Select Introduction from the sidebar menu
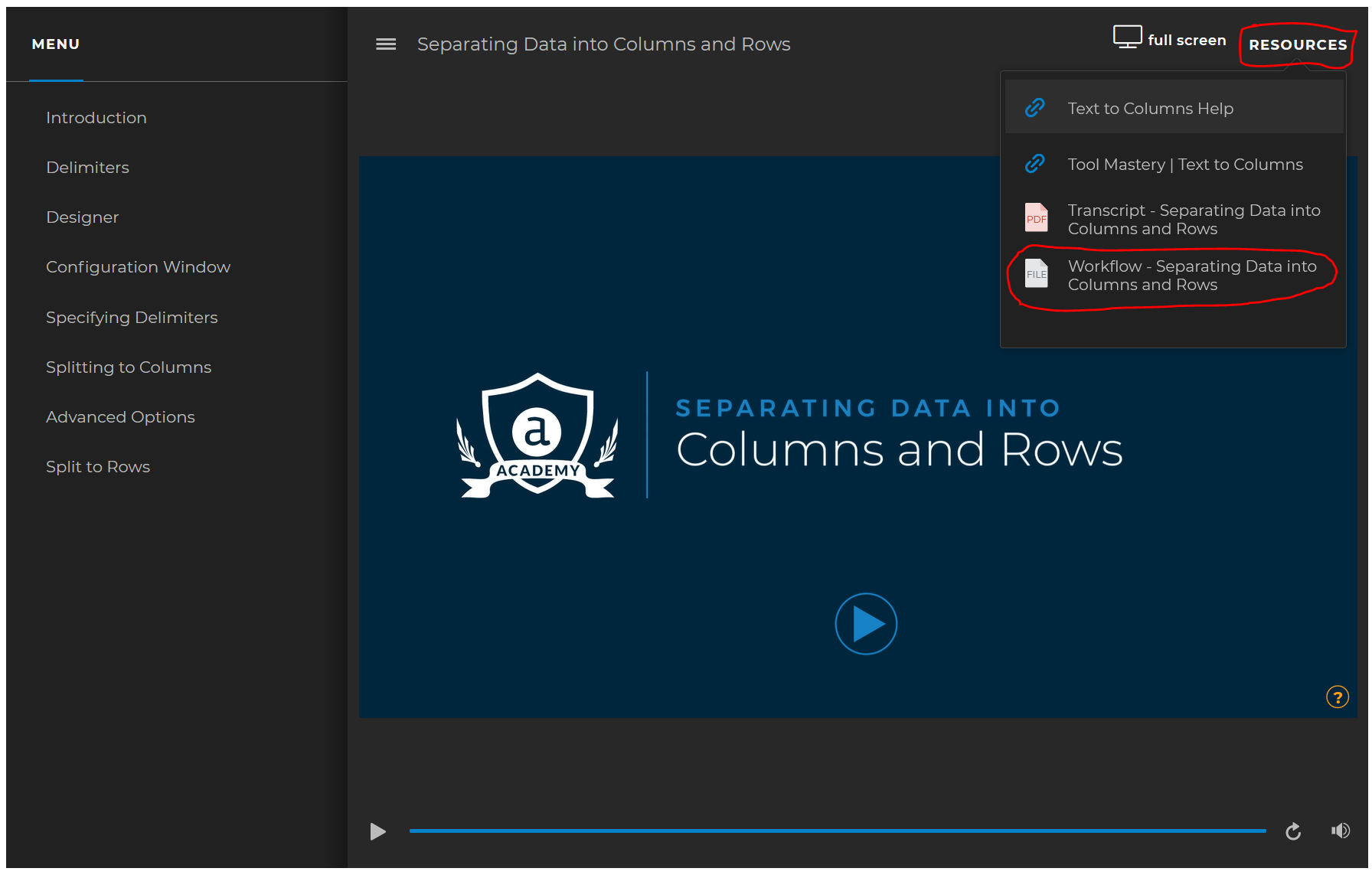The width and height of the screenshot is (1372, 878). [96, 117]
